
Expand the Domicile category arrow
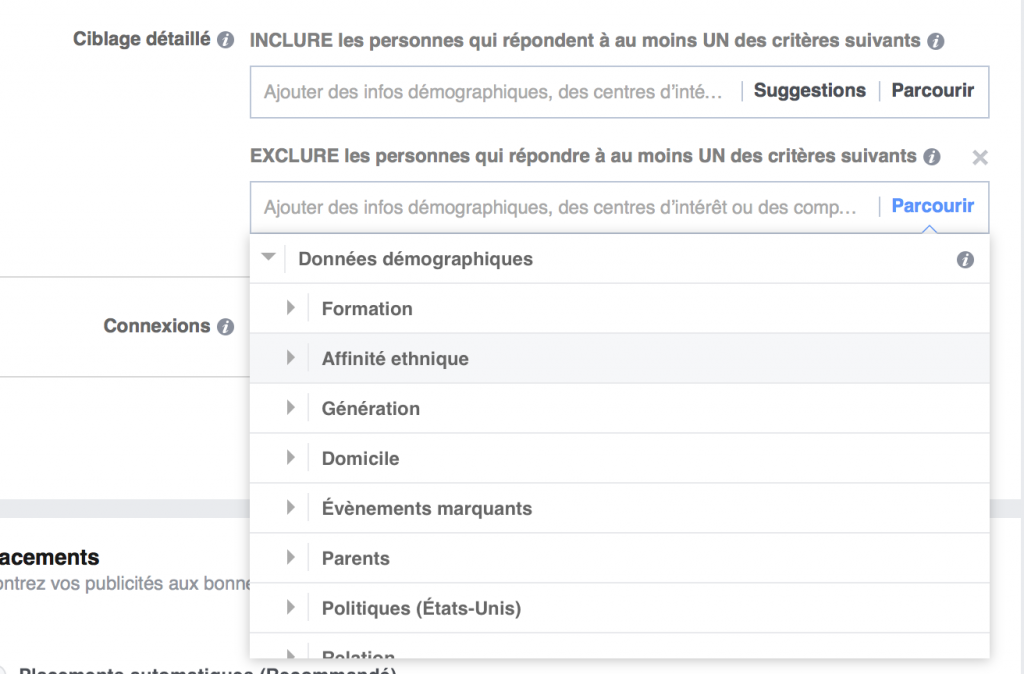click(x=291, y=458)
